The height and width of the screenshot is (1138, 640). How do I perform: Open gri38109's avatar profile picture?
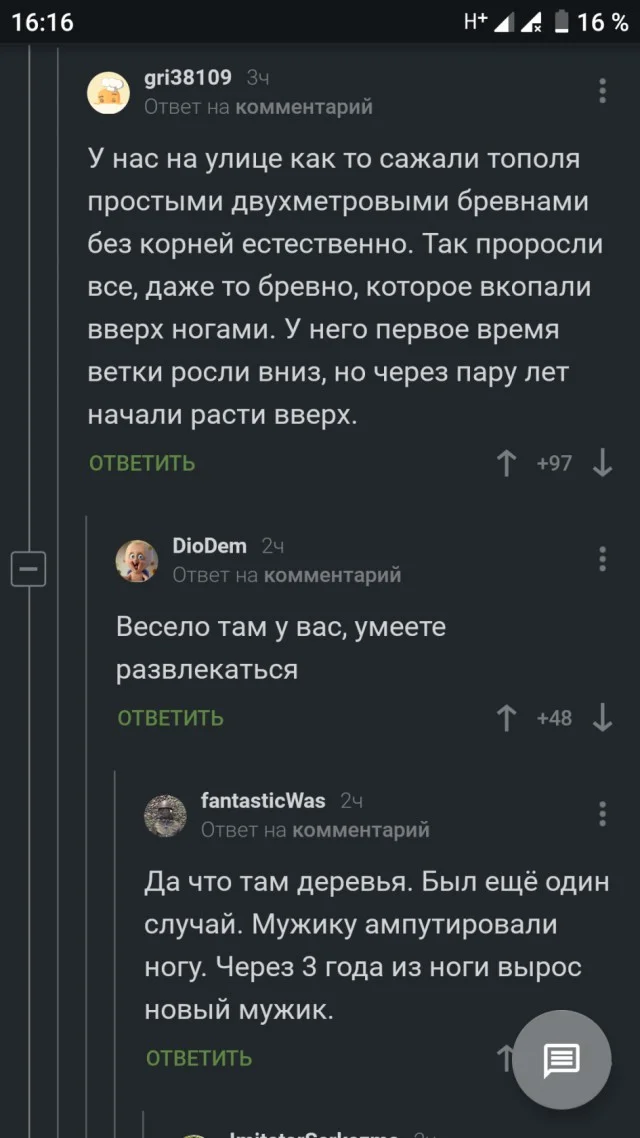(108, 92)
